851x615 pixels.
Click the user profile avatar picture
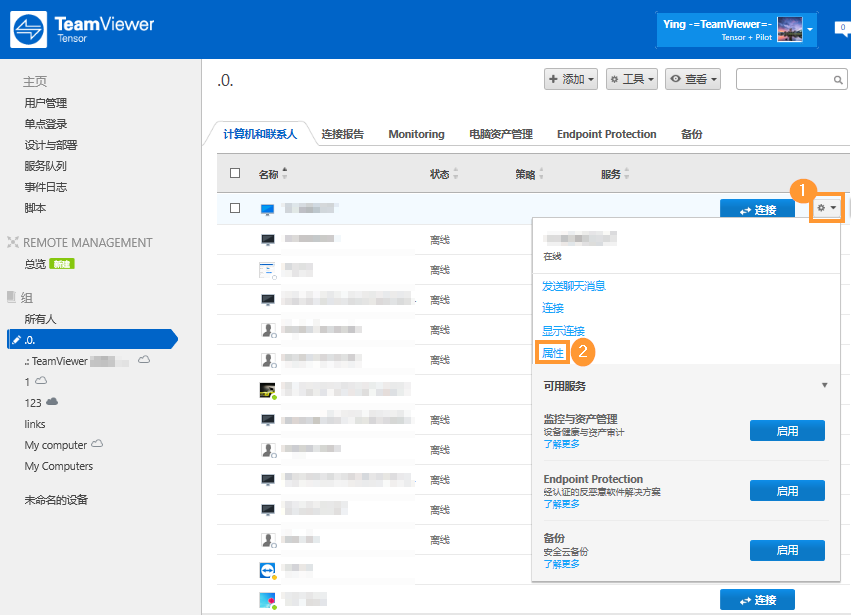click(x=789, y=30)
